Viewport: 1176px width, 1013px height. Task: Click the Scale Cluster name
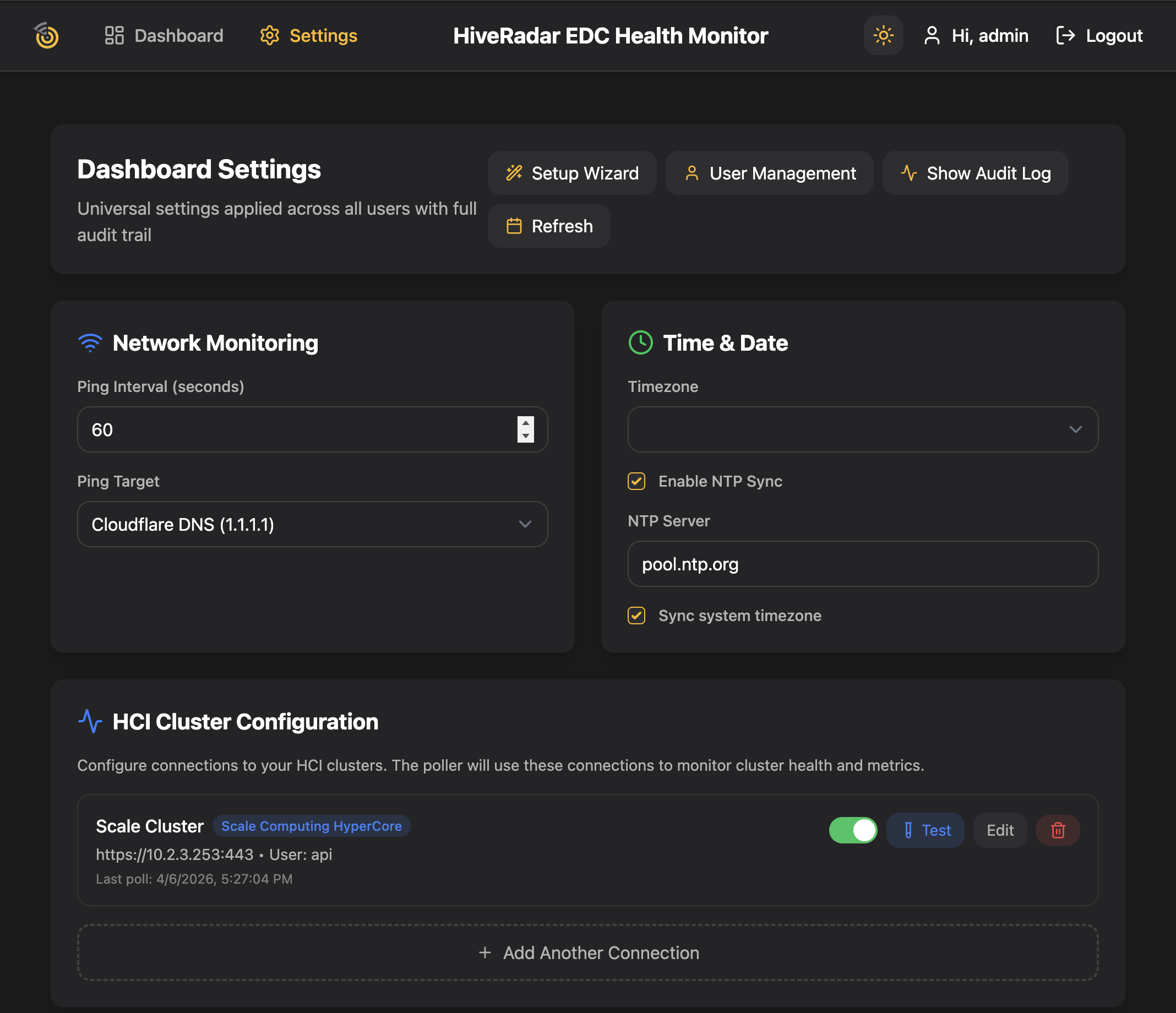[149, 826]
